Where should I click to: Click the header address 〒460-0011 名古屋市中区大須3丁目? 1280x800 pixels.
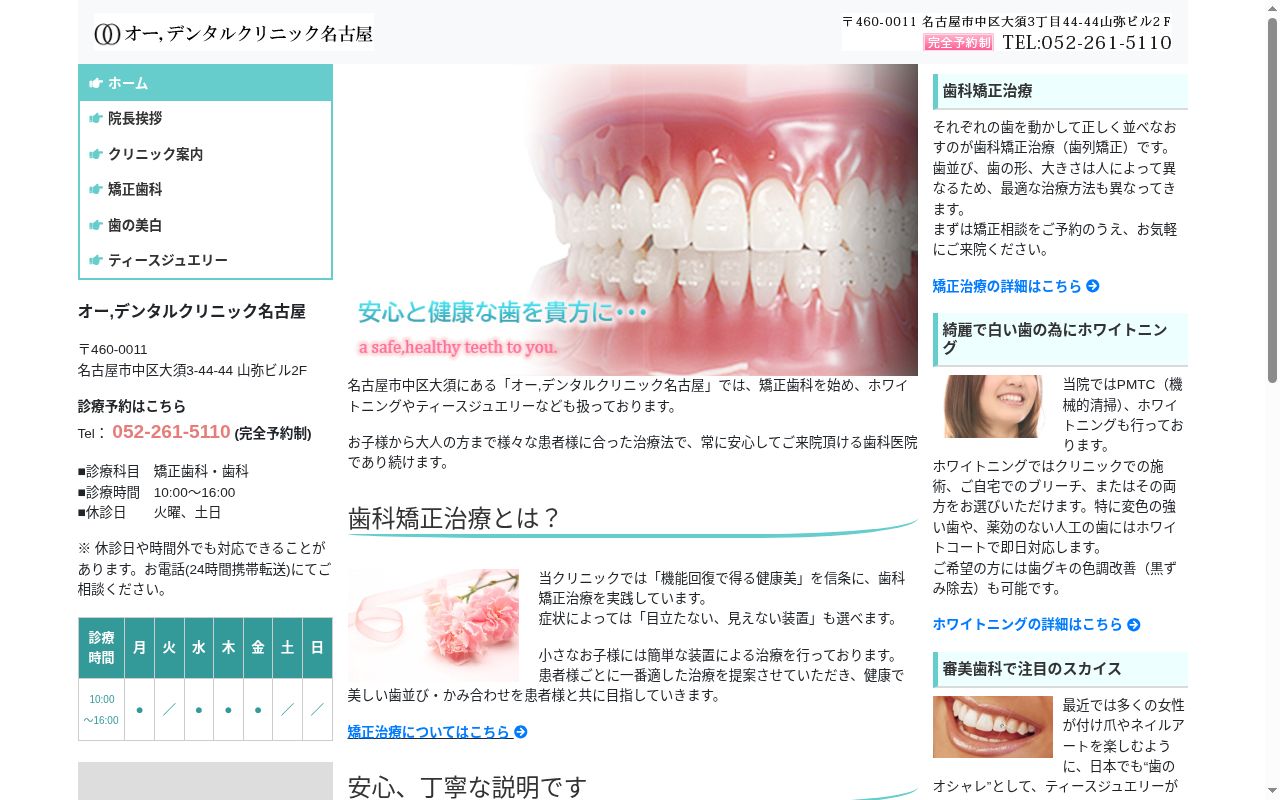[1007, 21]
